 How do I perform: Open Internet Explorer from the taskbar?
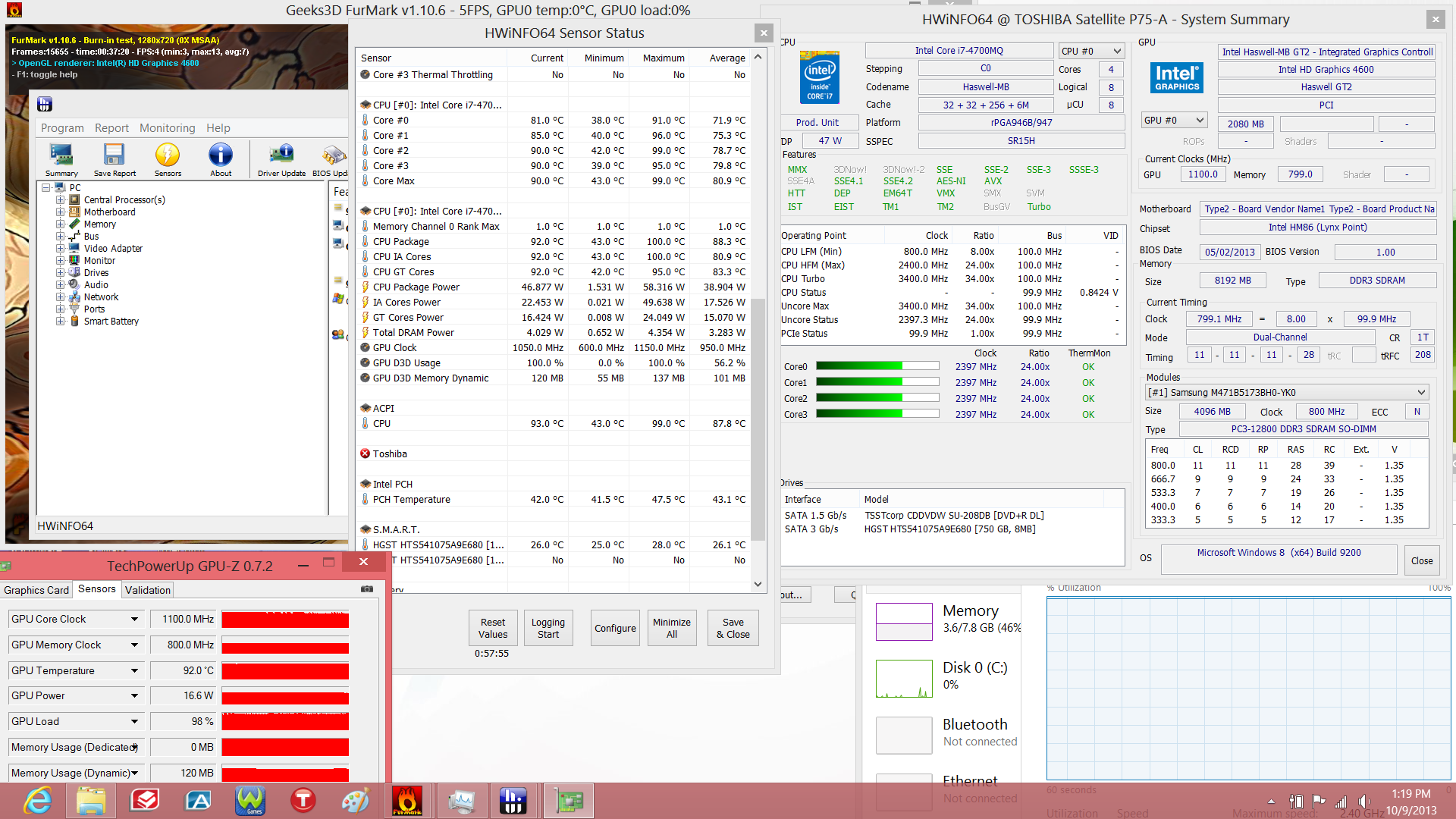pyautogui.click(x=37, y=801)
